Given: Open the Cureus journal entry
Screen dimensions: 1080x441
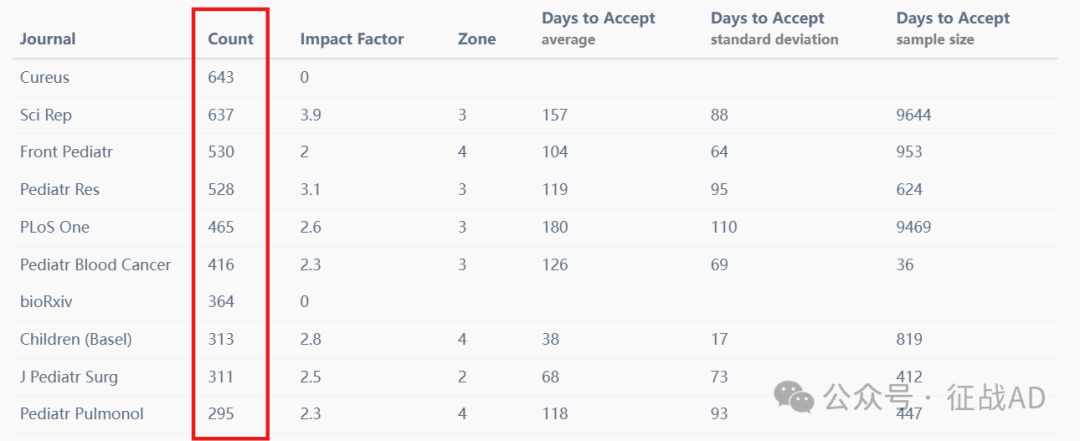Looking at the screenshot, I should point(45,77).
